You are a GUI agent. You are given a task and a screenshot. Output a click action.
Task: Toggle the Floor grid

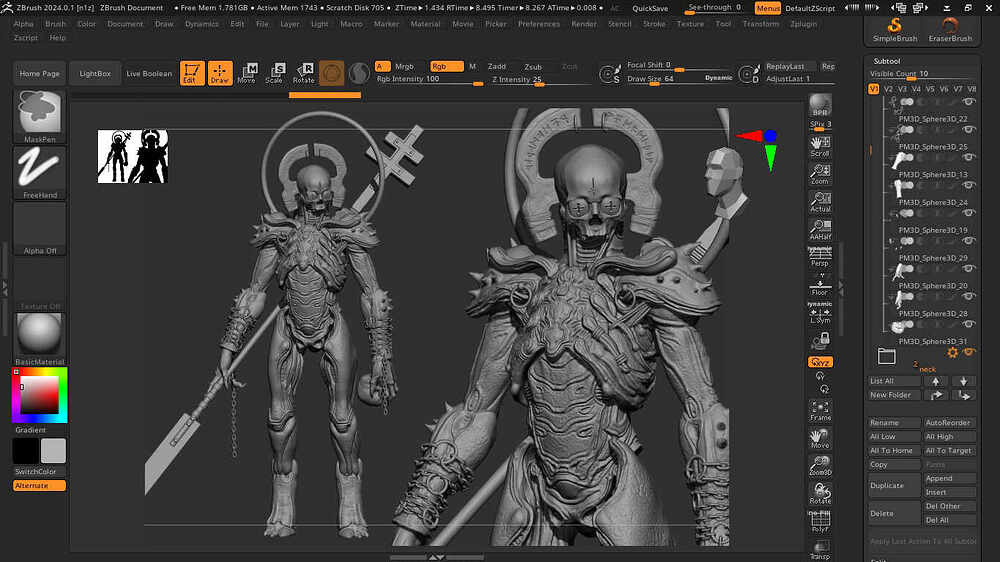820,285
